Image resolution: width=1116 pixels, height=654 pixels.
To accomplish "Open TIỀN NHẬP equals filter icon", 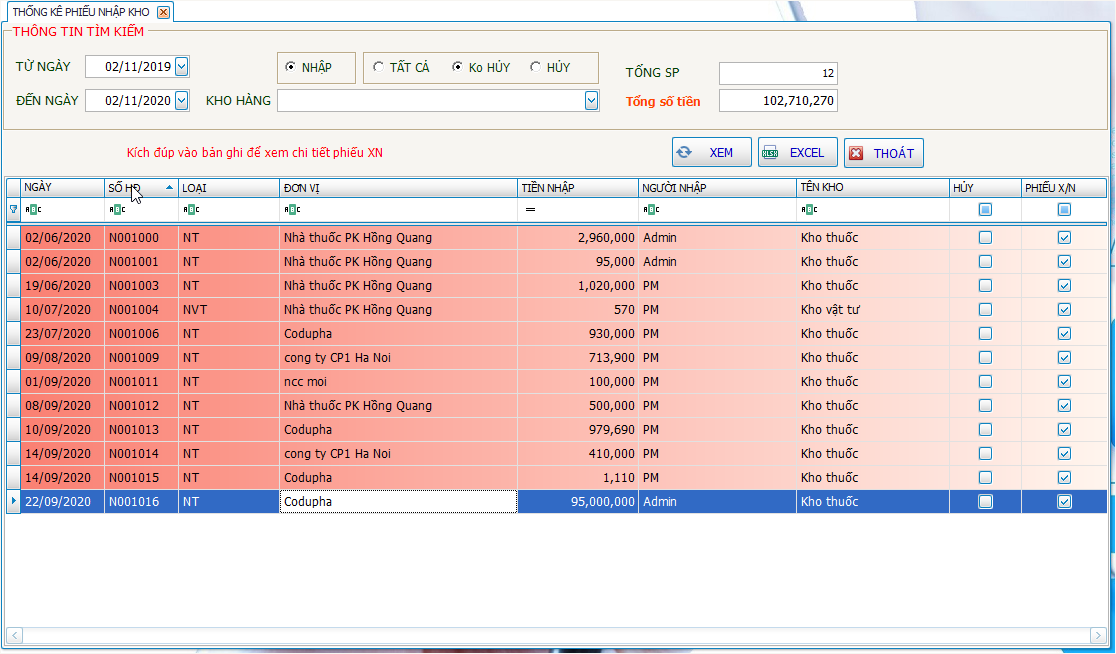I will tap(530, 209).
